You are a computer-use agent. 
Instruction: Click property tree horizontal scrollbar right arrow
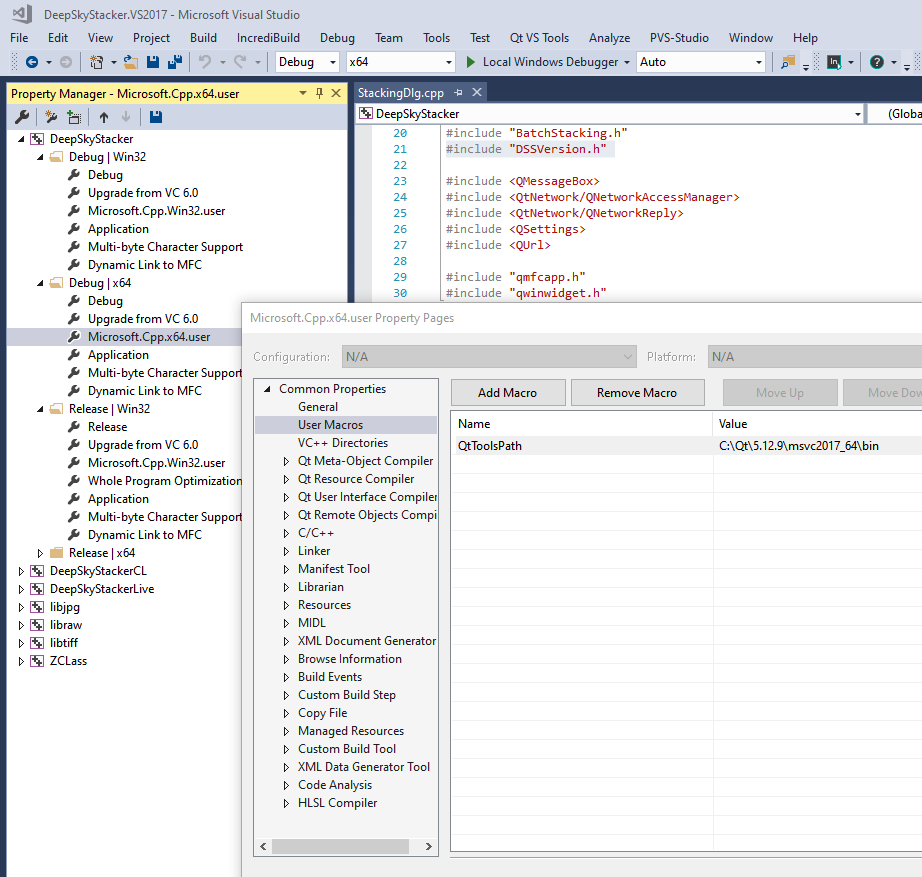(429, 846)
